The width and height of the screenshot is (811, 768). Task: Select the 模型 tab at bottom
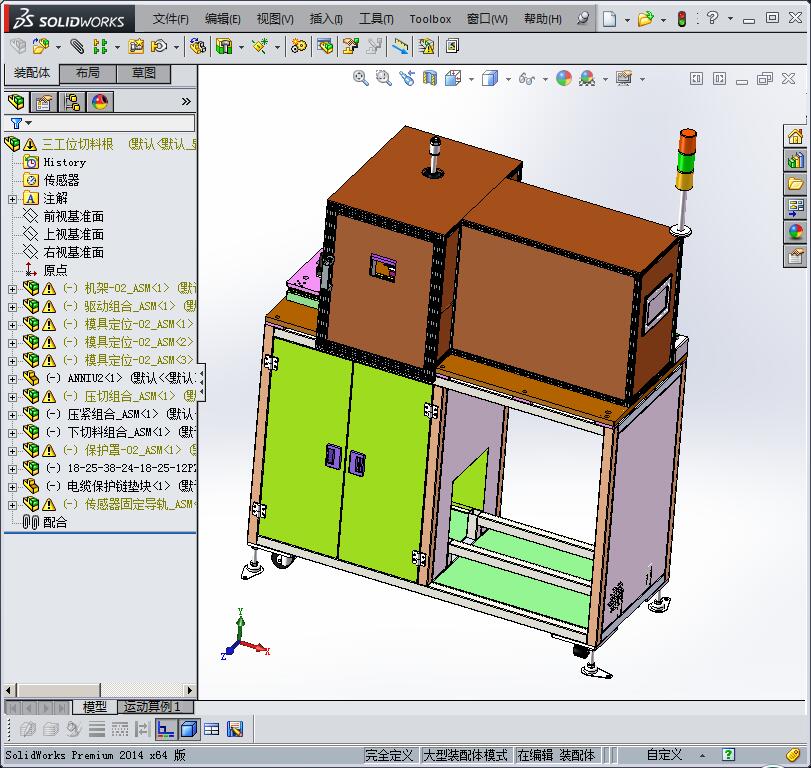pos(95,707)
